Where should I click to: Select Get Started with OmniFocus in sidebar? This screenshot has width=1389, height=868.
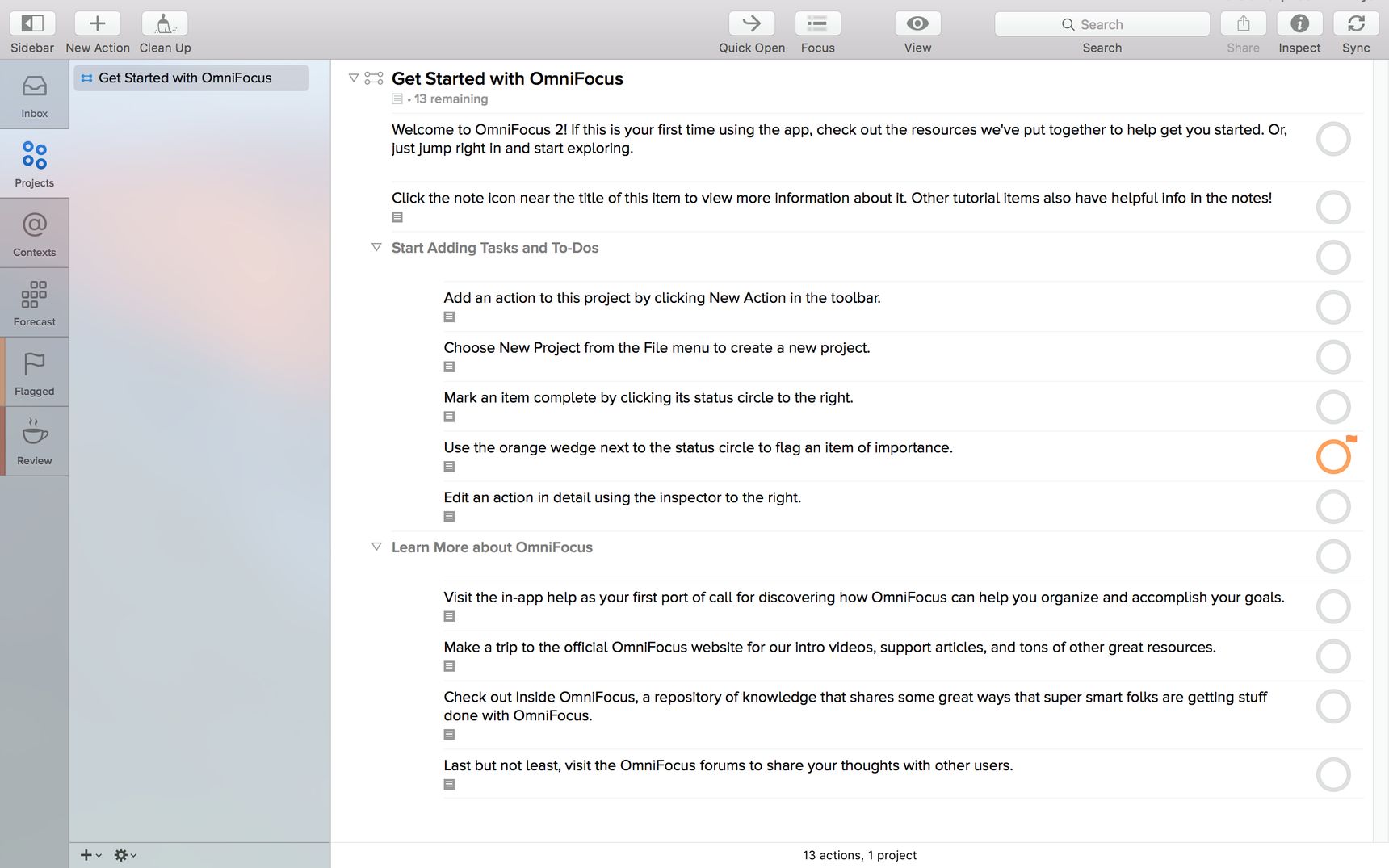tap(191, 78)
